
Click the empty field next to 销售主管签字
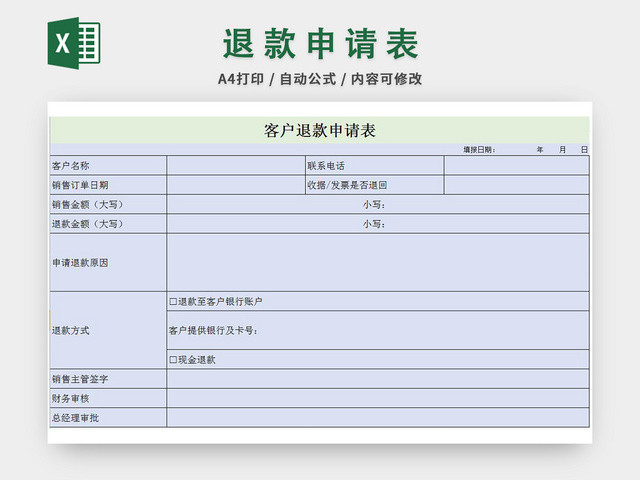click(x=378, y=379)
